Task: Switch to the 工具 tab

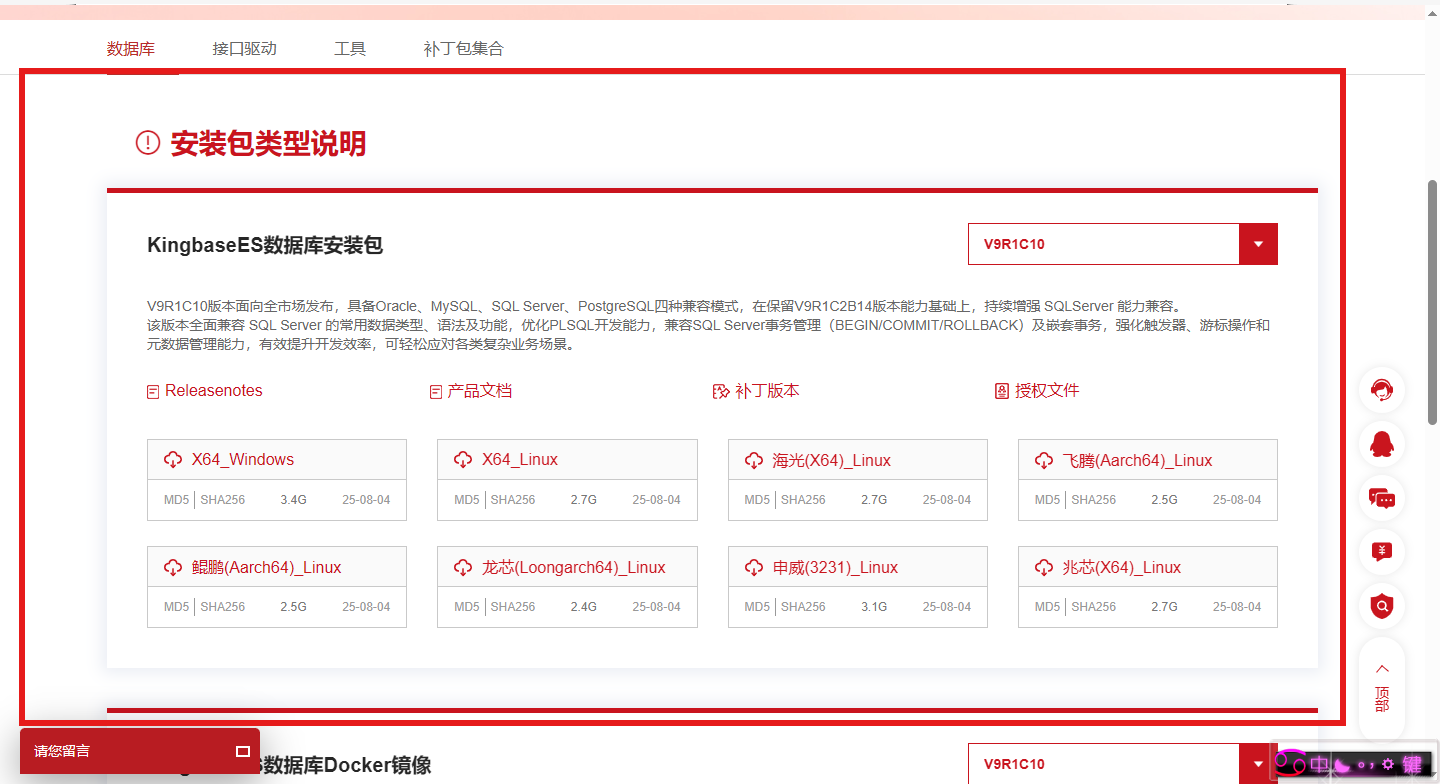Action: point(350,48)
